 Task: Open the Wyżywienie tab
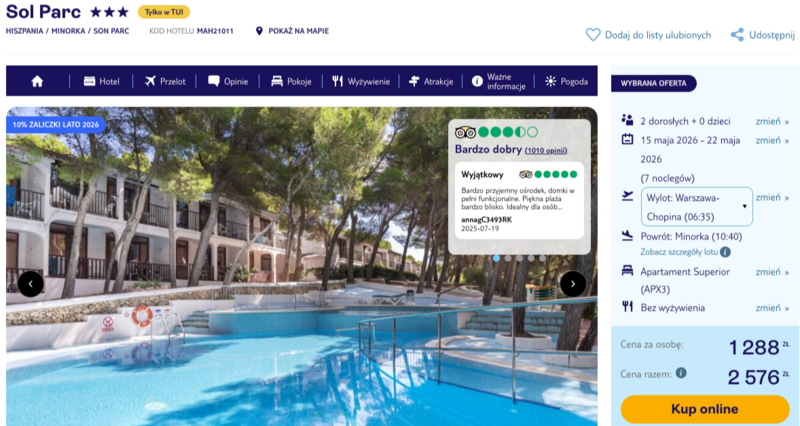click(x=361, y=81)
